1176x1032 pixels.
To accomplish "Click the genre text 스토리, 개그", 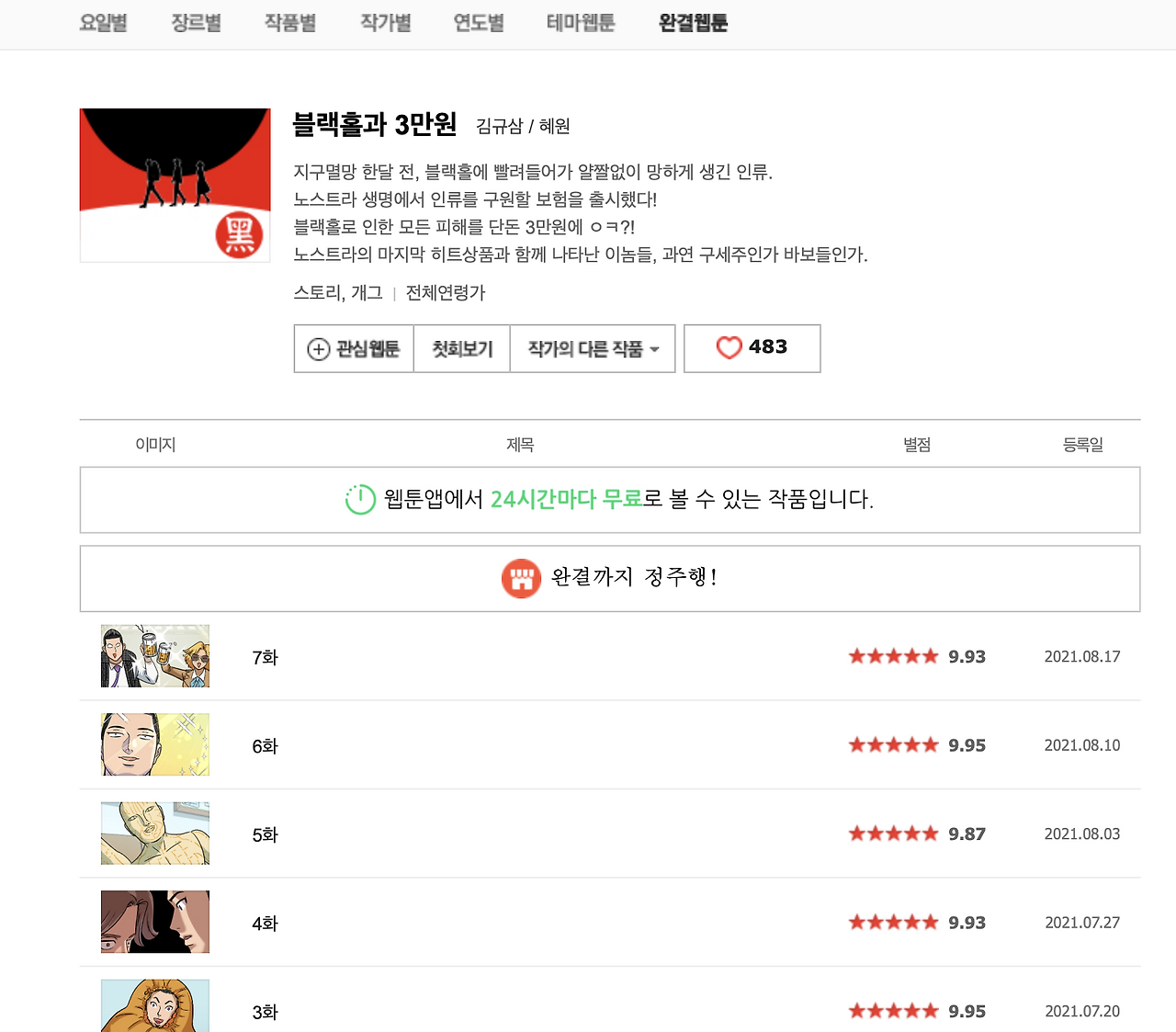I will (338, 293).
